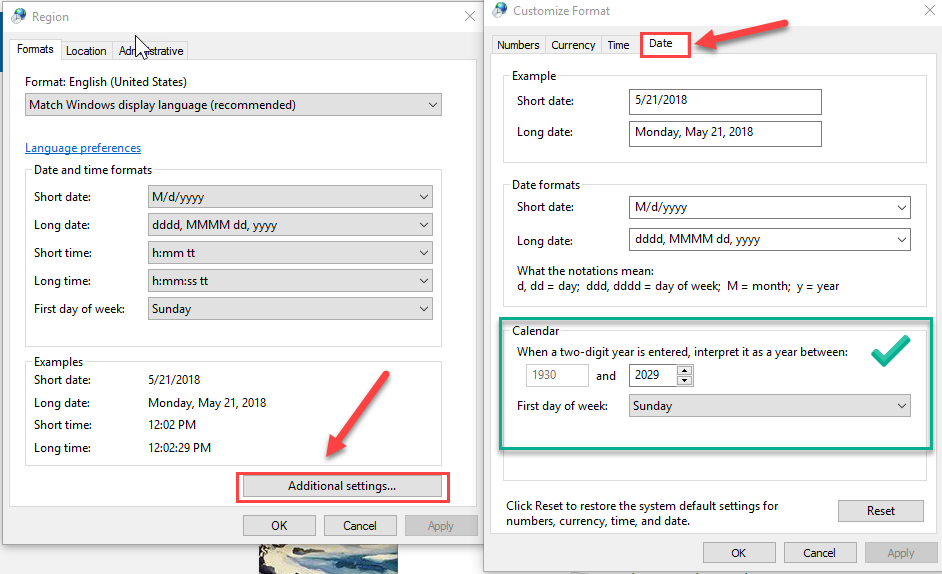The width and height of the screenshot is (942, 574).
Task: Click the 2029 year input field
Action: (x=653, y=375)
